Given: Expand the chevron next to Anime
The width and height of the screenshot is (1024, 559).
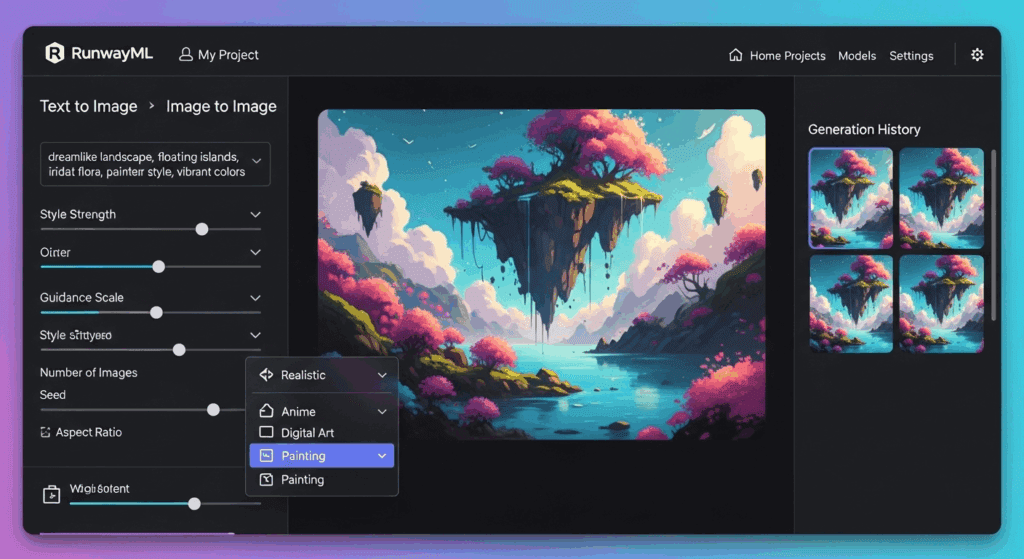Looking at the screenshot, I should click(381, 412).
